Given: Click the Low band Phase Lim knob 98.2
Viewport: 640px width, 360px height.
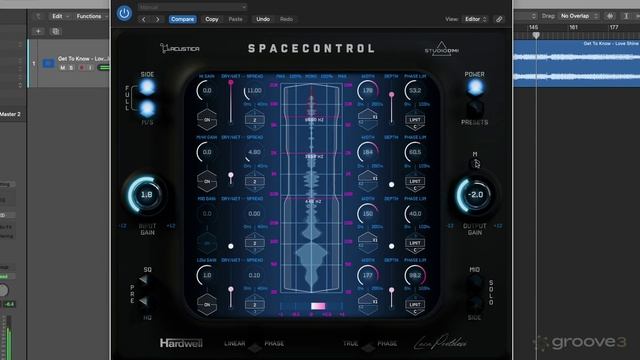Looking at the screenshot, I should tap(415, 275).
